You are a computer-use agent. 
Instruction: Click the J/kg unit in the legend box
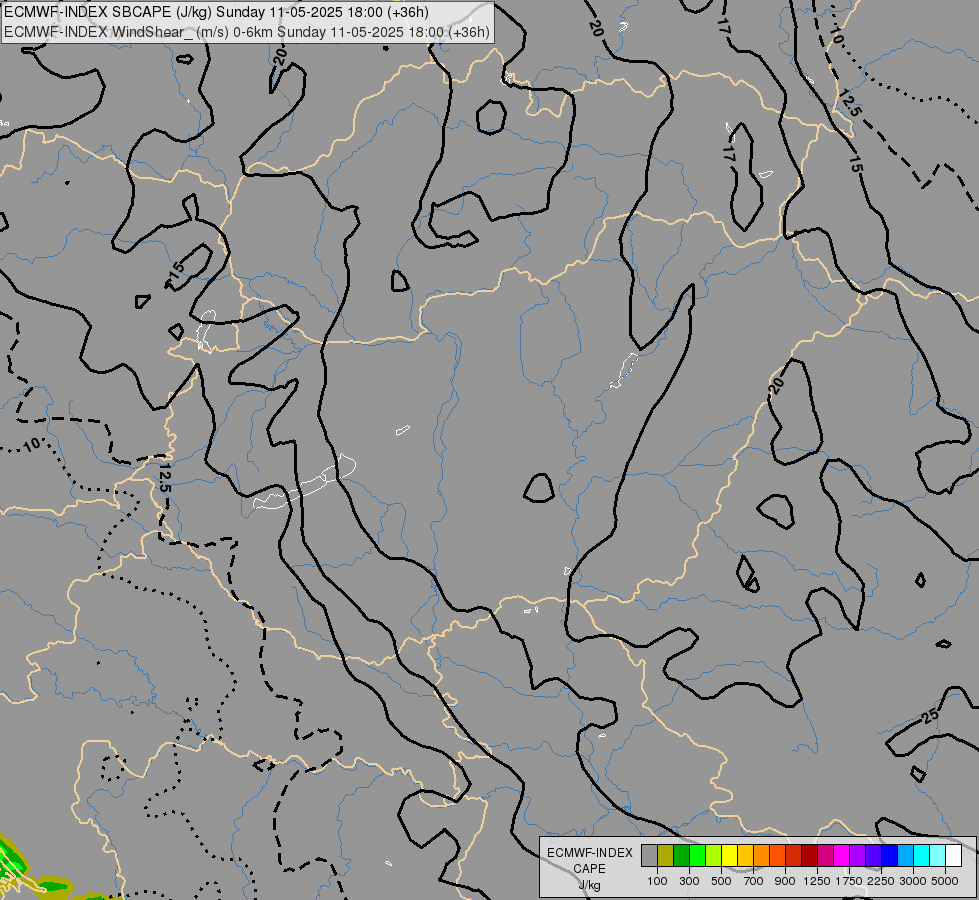pos(589,886)
